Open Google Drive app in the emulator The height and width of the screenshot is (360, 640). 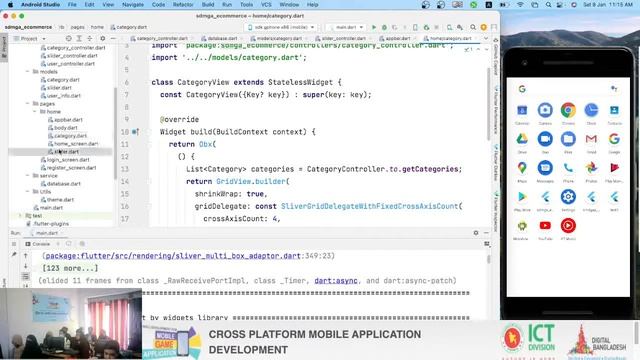pyautogui.click(x=522, y=139)
